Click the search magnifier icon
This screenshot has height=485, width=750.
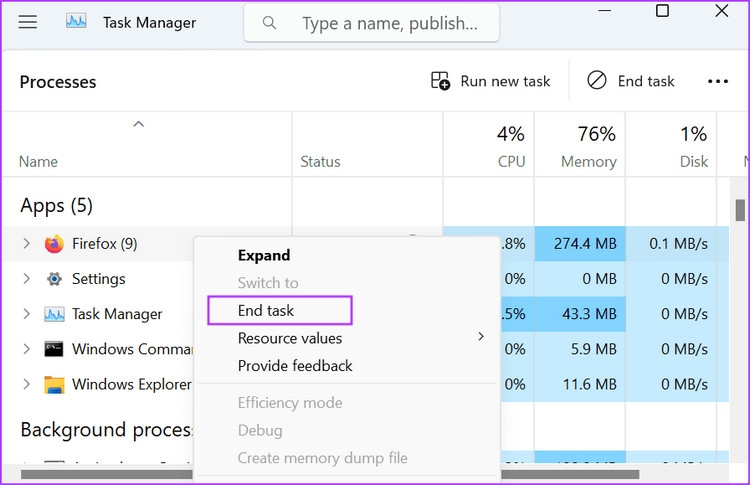pyautogui.click(x=269, y=22)
